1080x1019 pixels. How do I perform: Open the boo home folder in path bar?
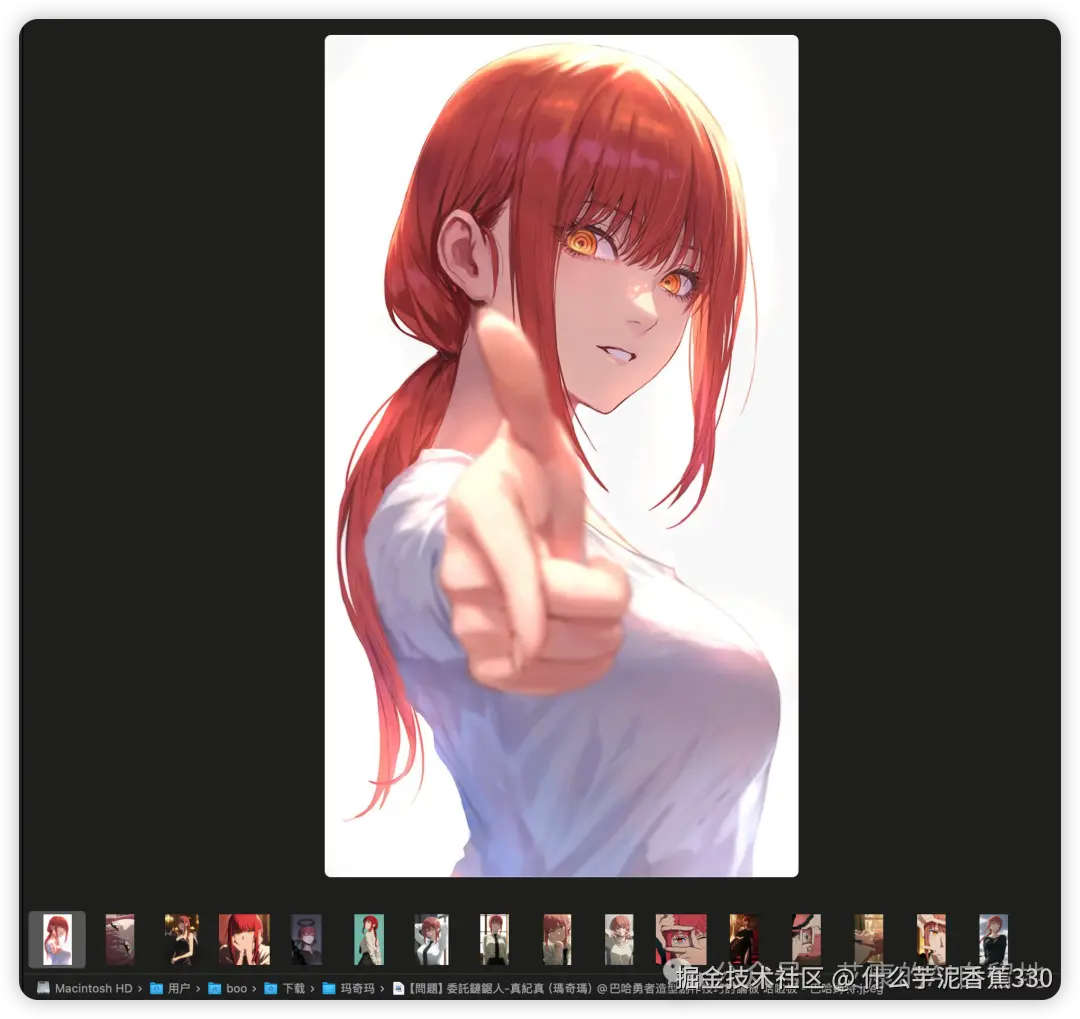227,988
